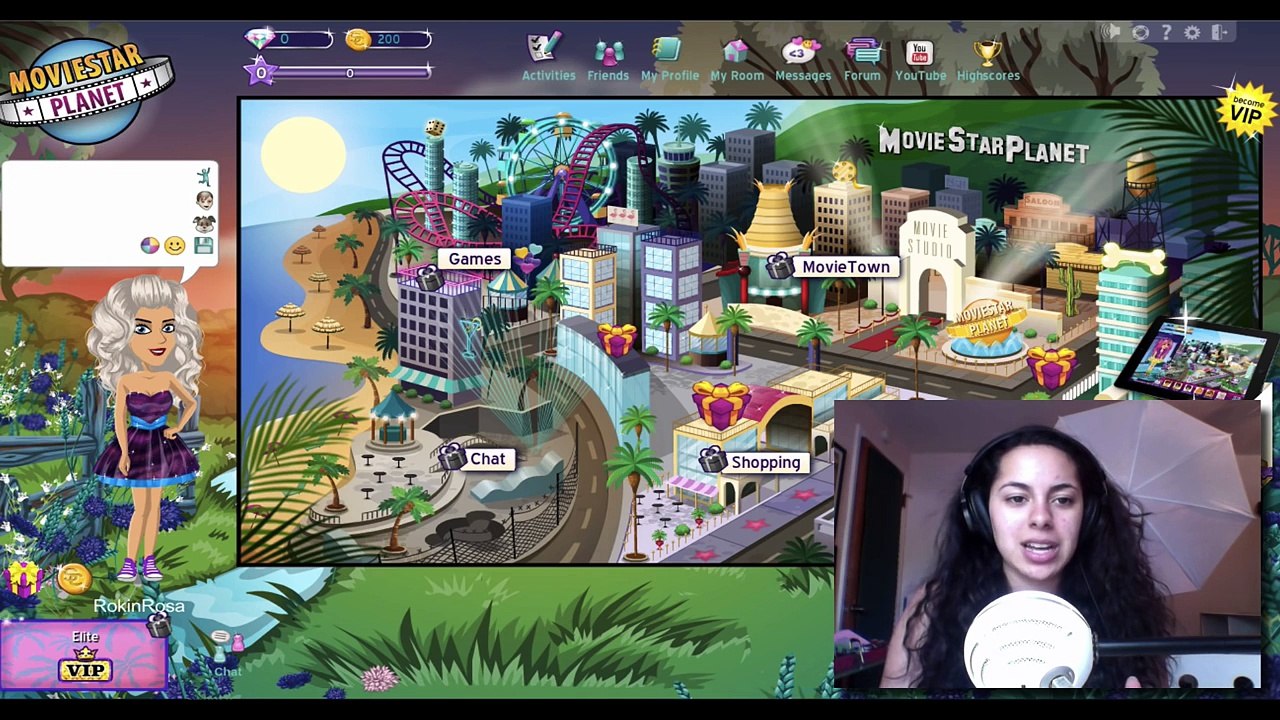This screenshot has width=1280, height=720.
Task: Click the lifebuoy safety icon
Action: point(1140,33)
